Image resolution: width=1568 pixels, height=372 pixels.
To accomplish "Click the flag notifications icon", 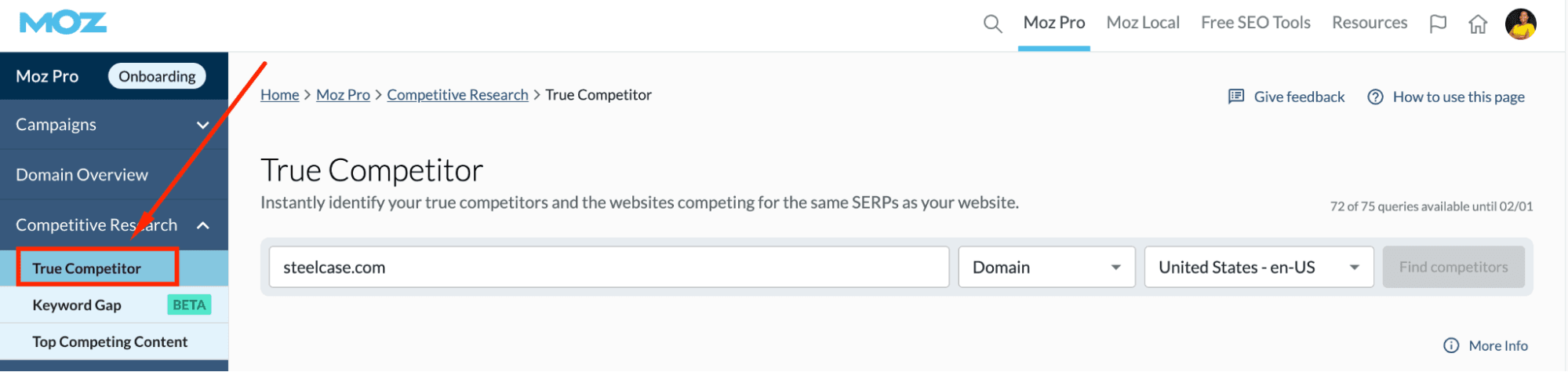I will [x=1438, y=24].
